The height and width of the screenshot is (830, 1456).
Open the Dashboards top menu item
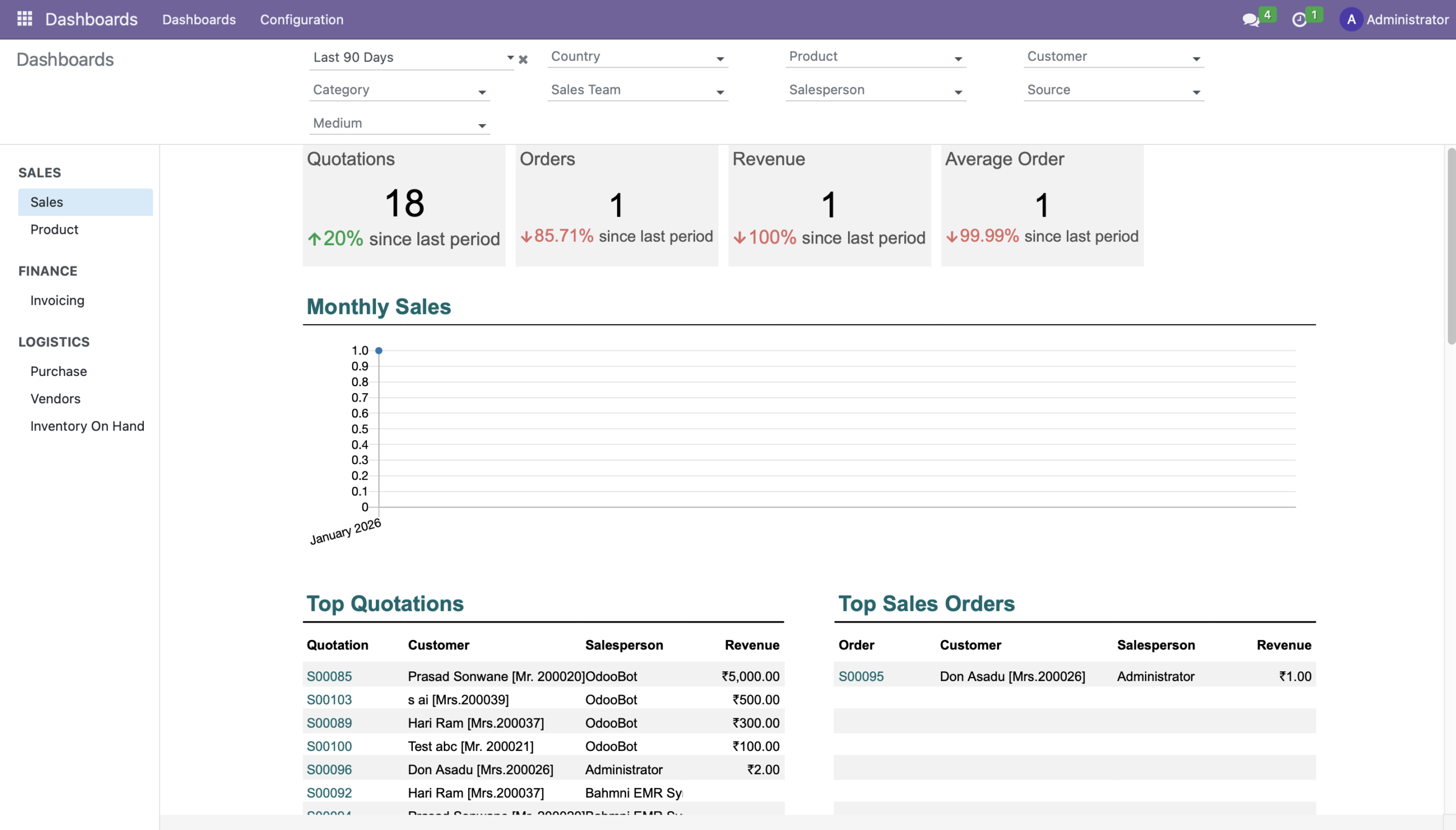(199, 19)
